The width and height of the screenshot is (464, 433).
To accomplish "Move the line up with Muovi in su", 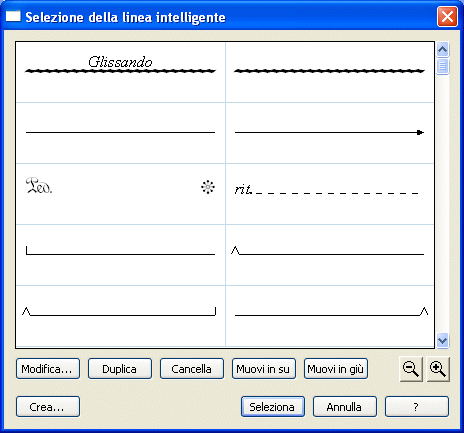I will 264,369.
